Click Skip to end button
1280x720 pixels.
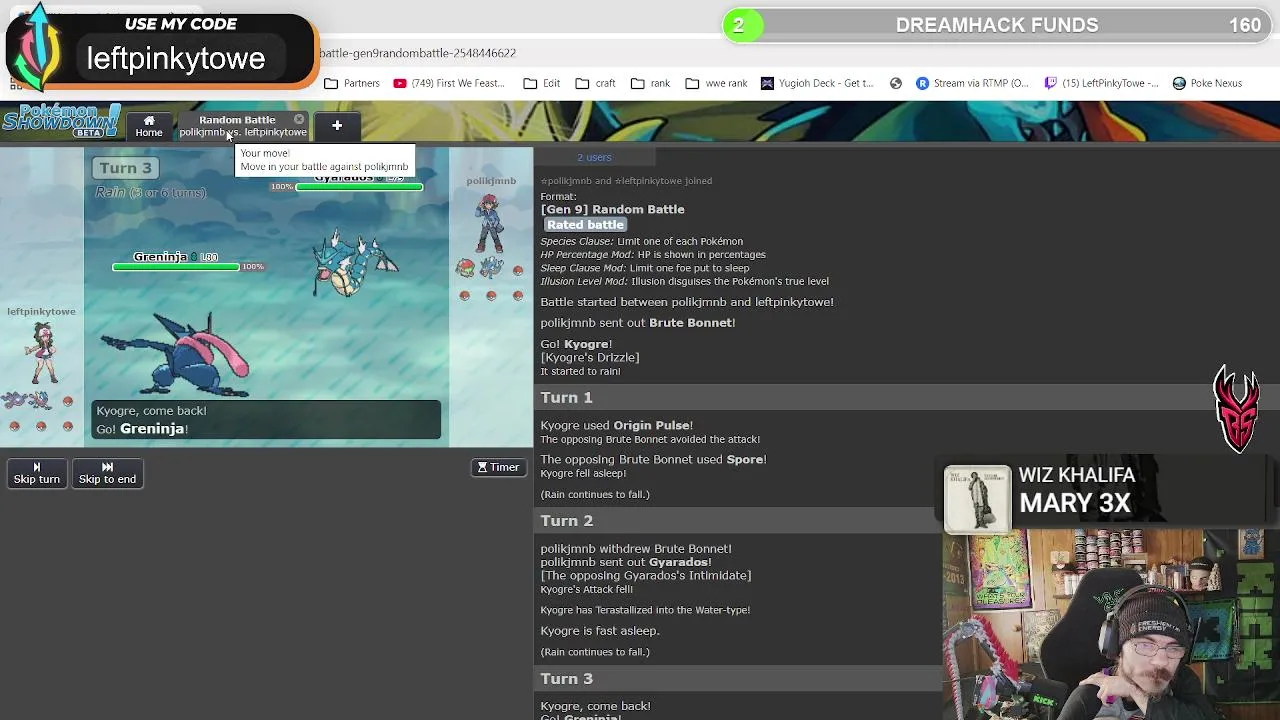pyautogui.click(x=107, y=473)
